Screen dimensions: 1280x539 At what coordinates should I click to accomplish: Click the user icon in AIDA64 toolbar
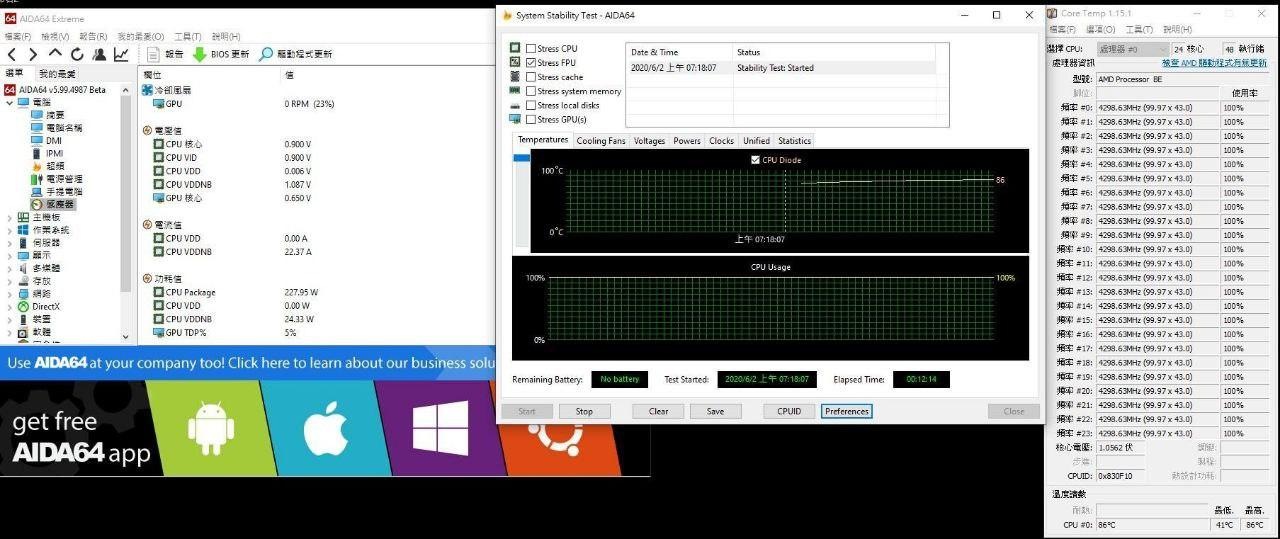tap(99, 54)
